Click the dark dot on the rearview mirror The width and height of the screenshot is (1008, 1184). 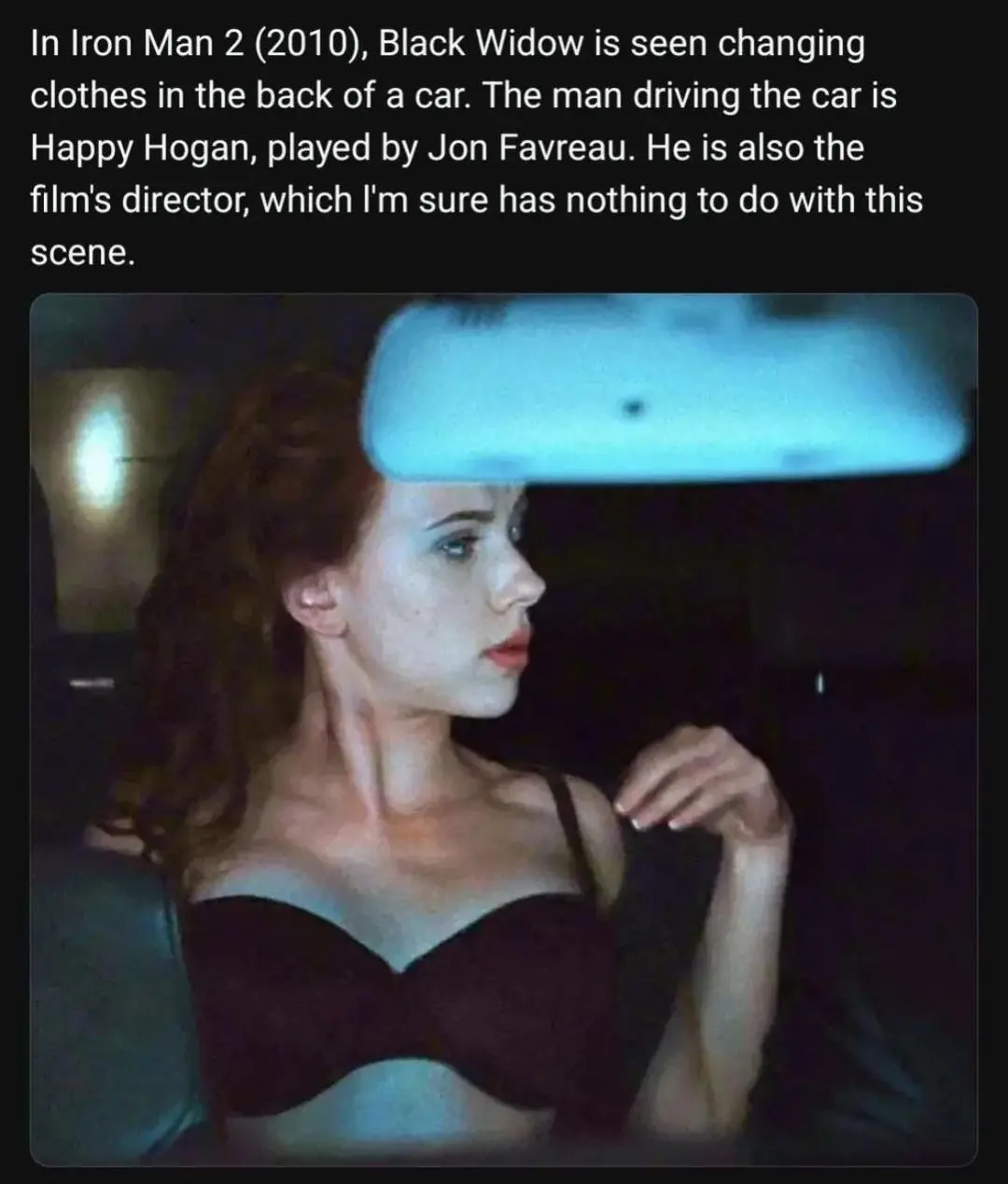click(637, 408)
